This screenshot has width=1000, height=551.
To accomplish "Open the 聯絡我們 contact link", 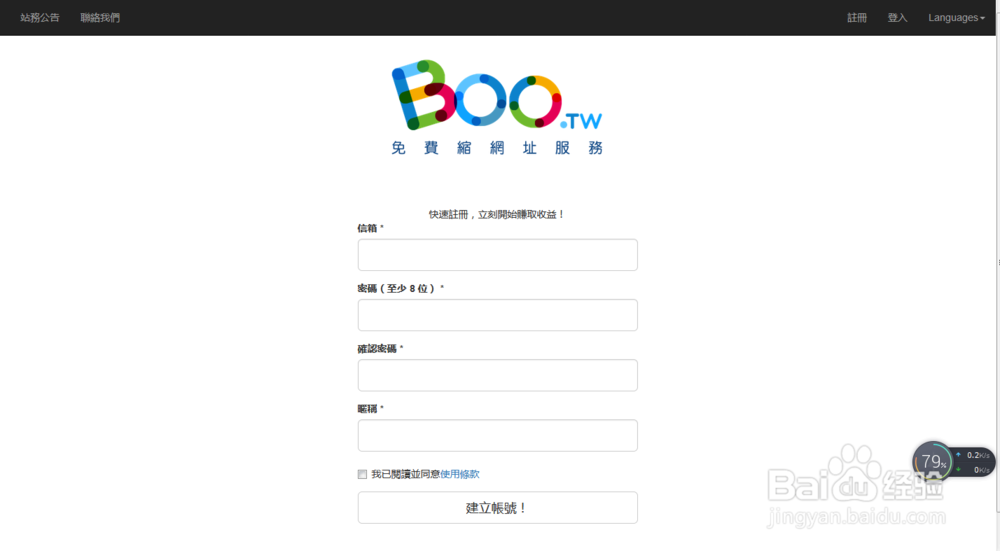I will coord(100,18).
